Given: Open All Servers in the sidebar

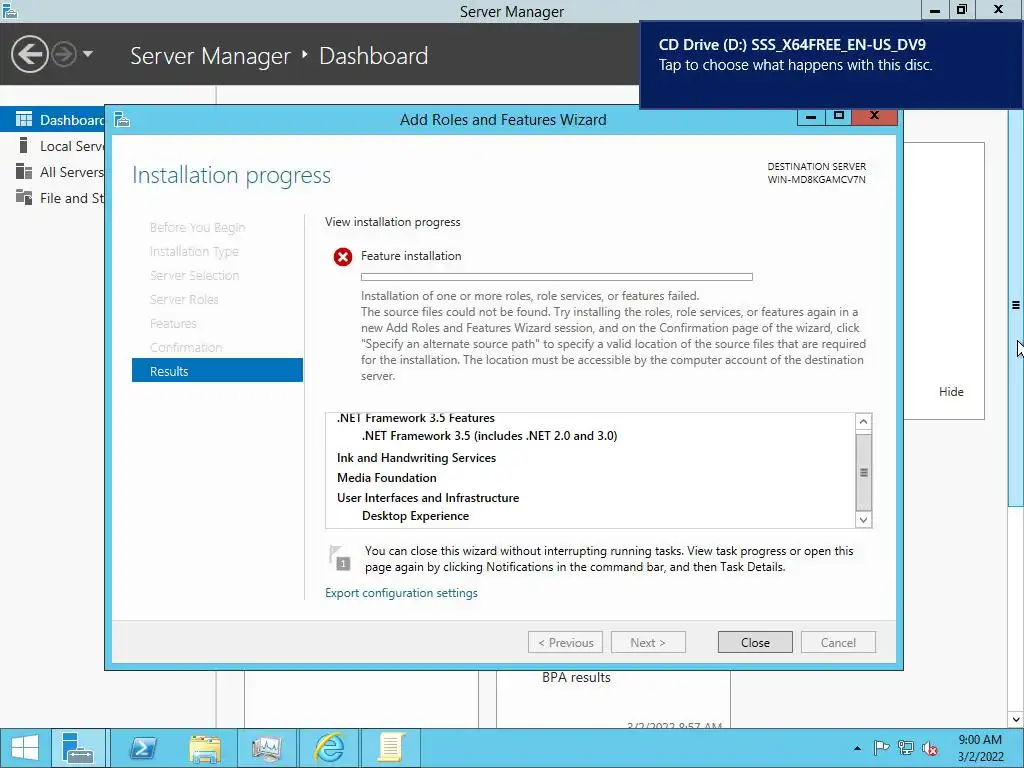Looking at the screenshot, I should coord(52,172).
